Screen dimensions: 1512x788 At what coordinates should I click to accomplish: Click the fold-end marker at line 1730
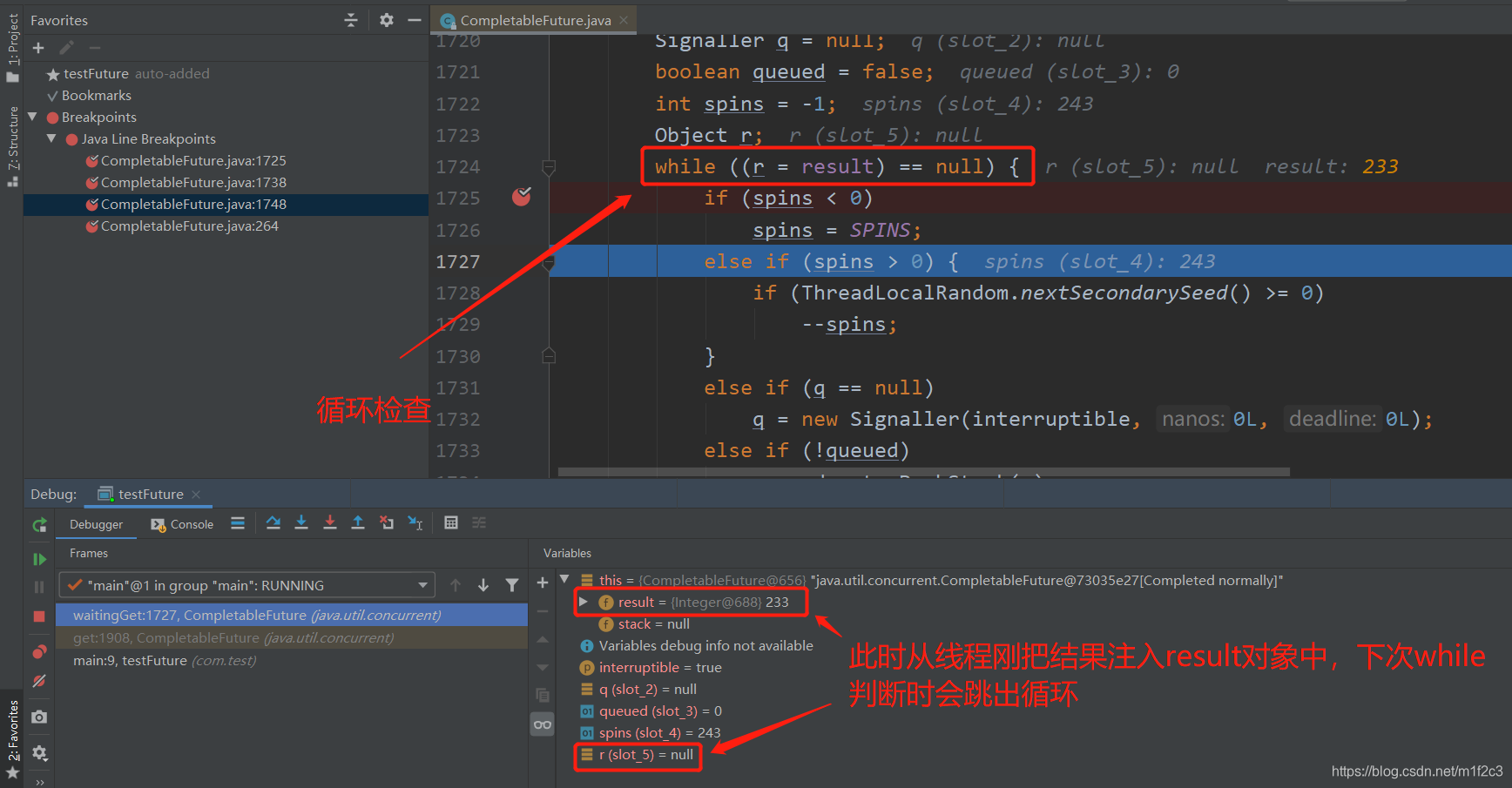tap(549, 355)
